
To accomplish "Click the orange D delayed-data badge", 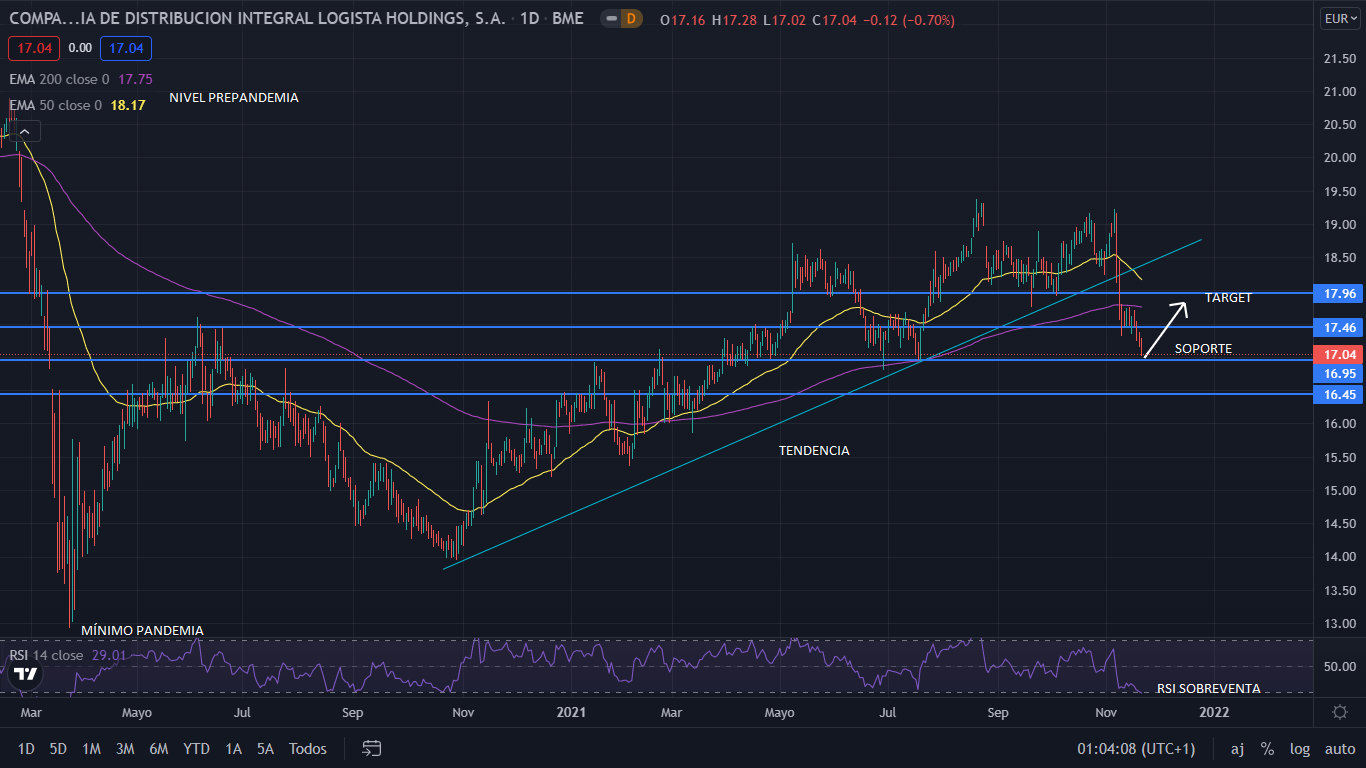I will 630,19.
